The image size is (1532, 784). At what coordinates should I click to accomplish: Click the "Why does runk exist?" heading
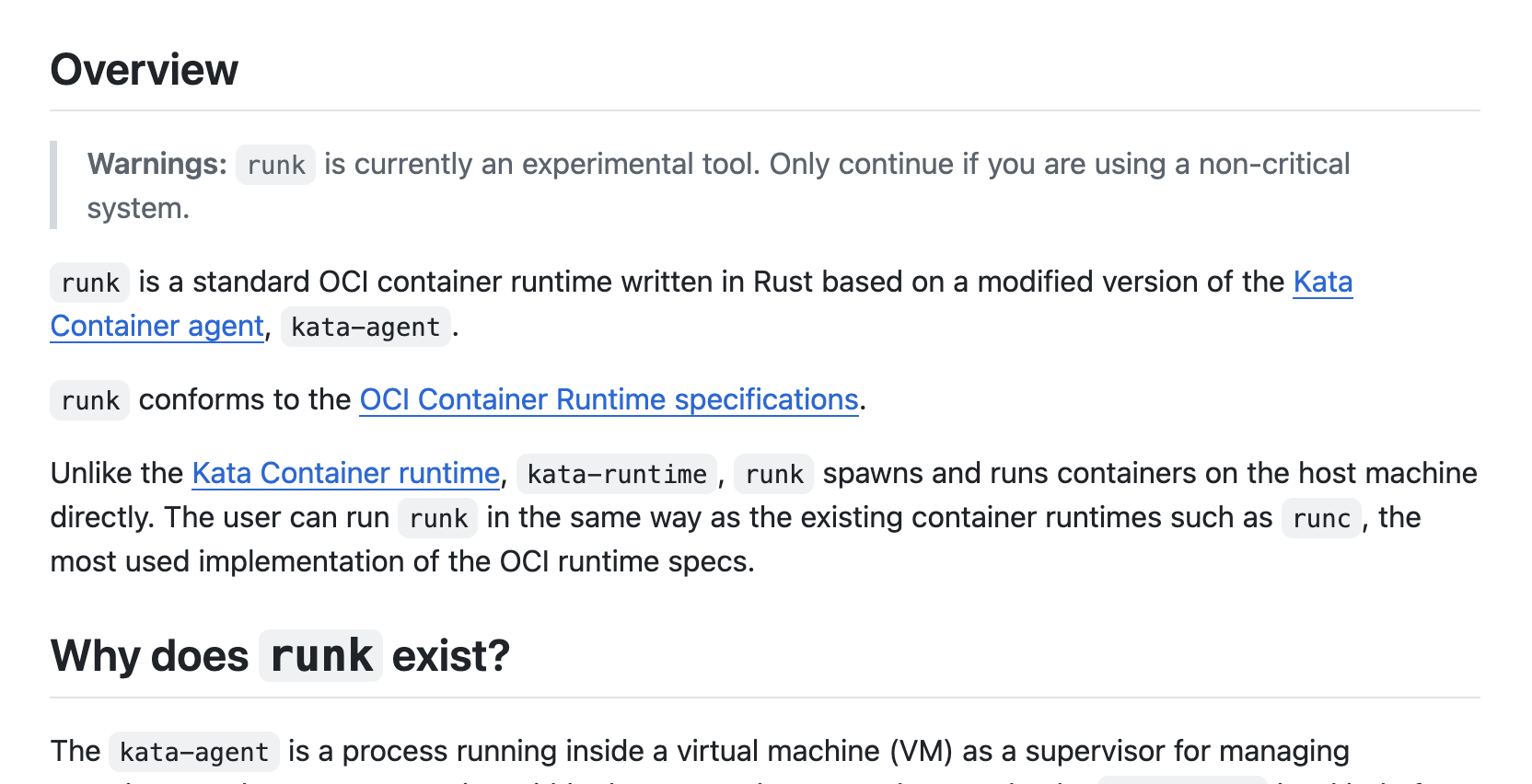pyautogui.click(x=280, y=656)
